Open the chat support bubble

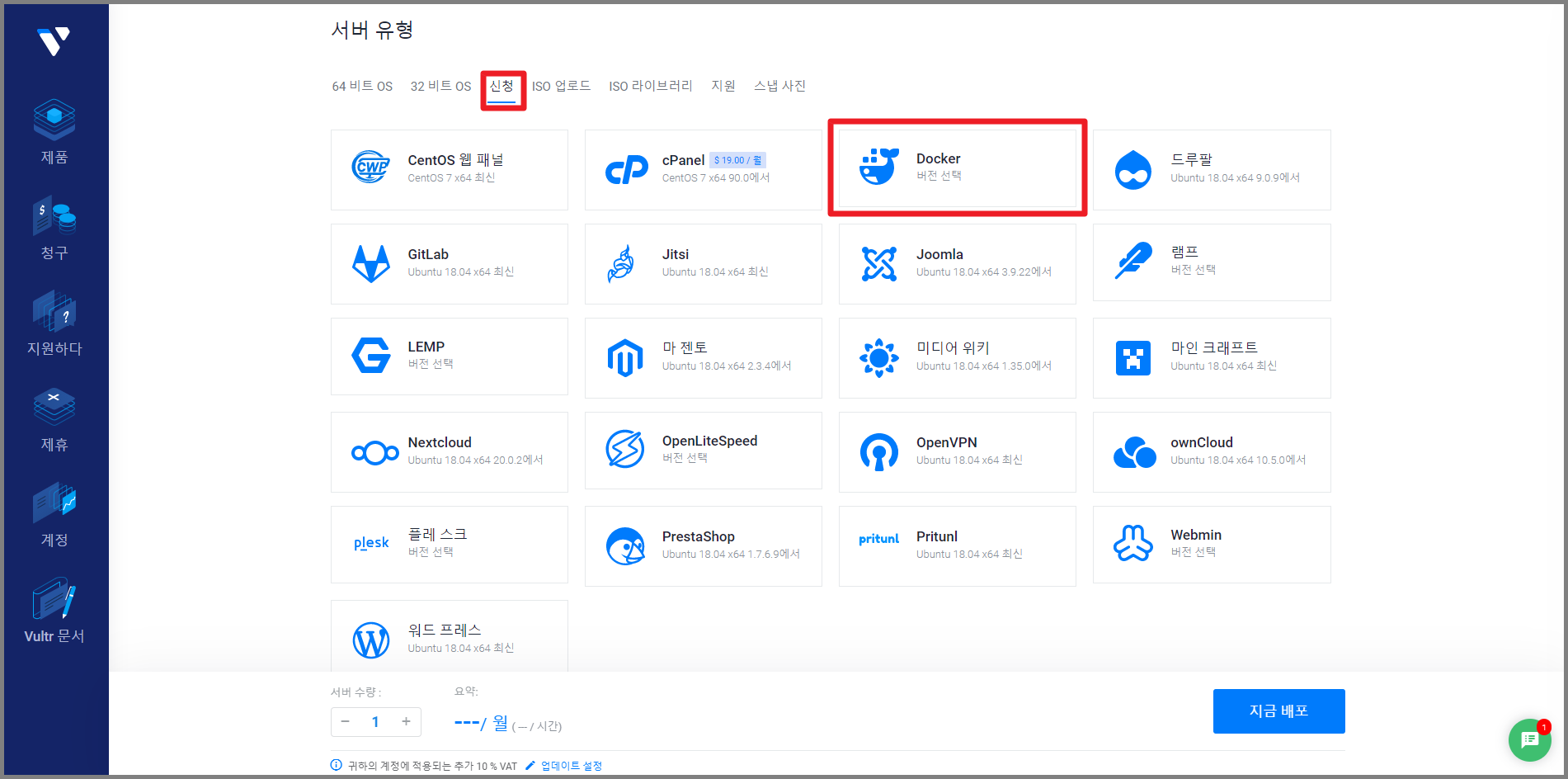coord(1530,740)
